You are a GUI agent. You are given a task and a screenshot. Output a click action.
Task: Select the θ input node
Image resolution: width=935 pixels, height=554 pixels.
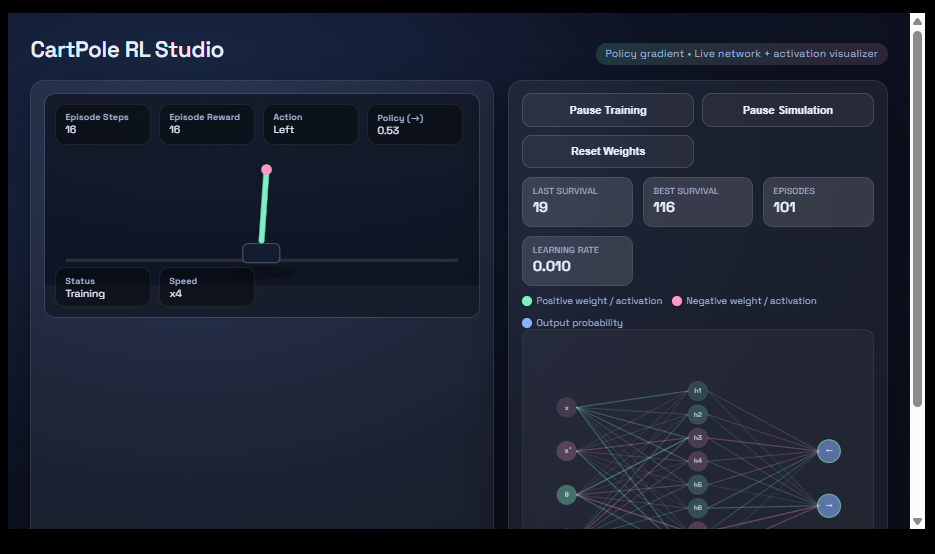point(567,494)
